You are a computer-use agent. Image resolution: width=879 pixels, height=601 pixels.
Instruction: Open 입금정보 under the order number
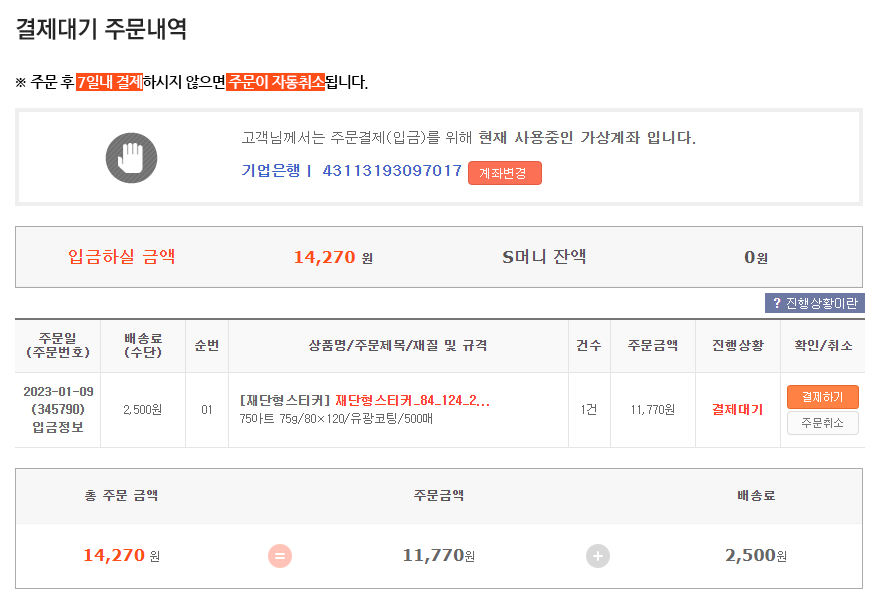(58, 428)
